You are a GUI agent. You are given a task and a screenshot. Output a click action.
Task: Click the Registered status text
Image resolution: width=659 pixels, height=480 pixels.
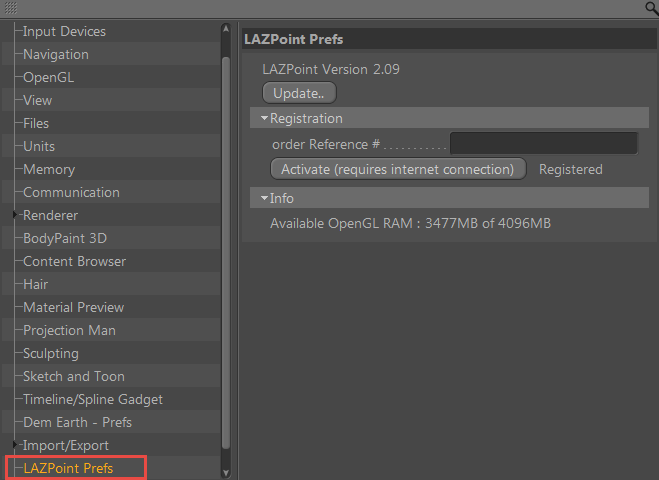(571, 169)
